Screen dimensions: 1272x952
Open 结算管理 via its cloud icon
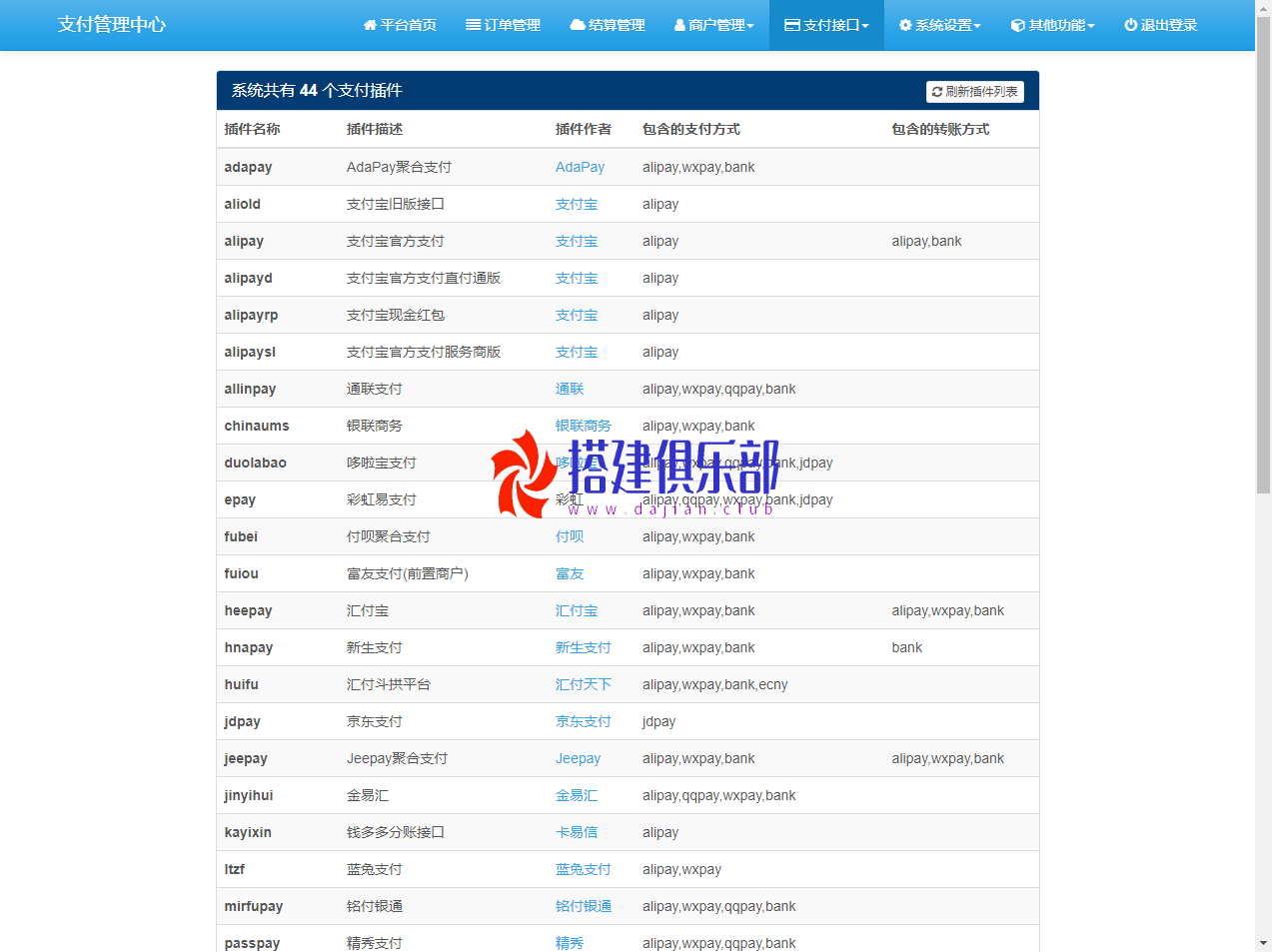coord(578,25)
